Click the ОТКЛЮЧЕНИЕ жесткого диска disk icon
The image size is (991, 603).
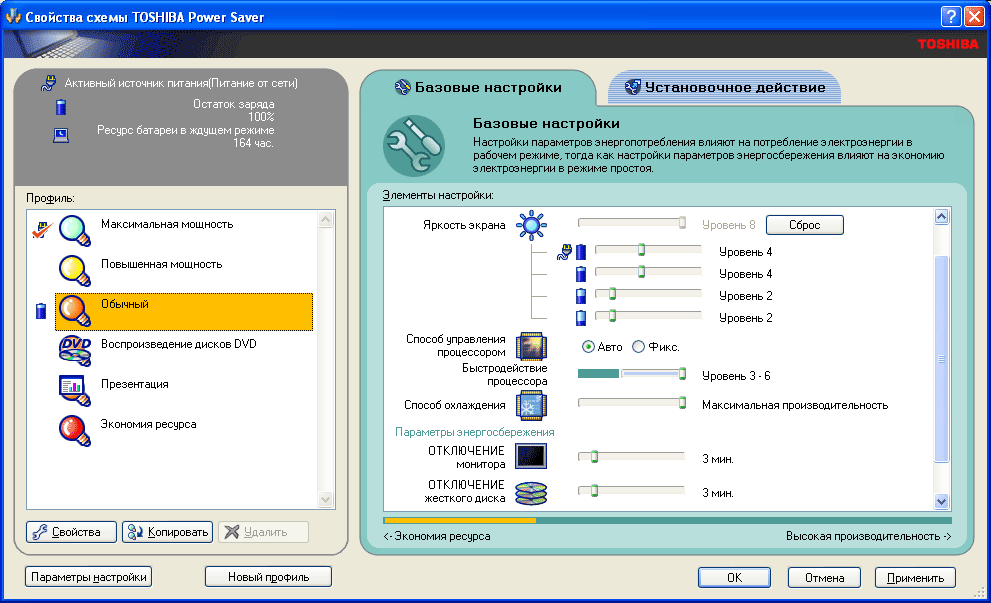(x=531, y=493)
